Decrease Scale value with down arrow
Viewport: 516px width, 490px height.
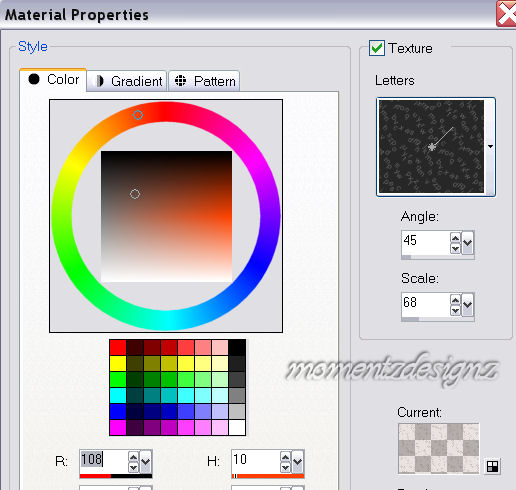coord(455,311)
